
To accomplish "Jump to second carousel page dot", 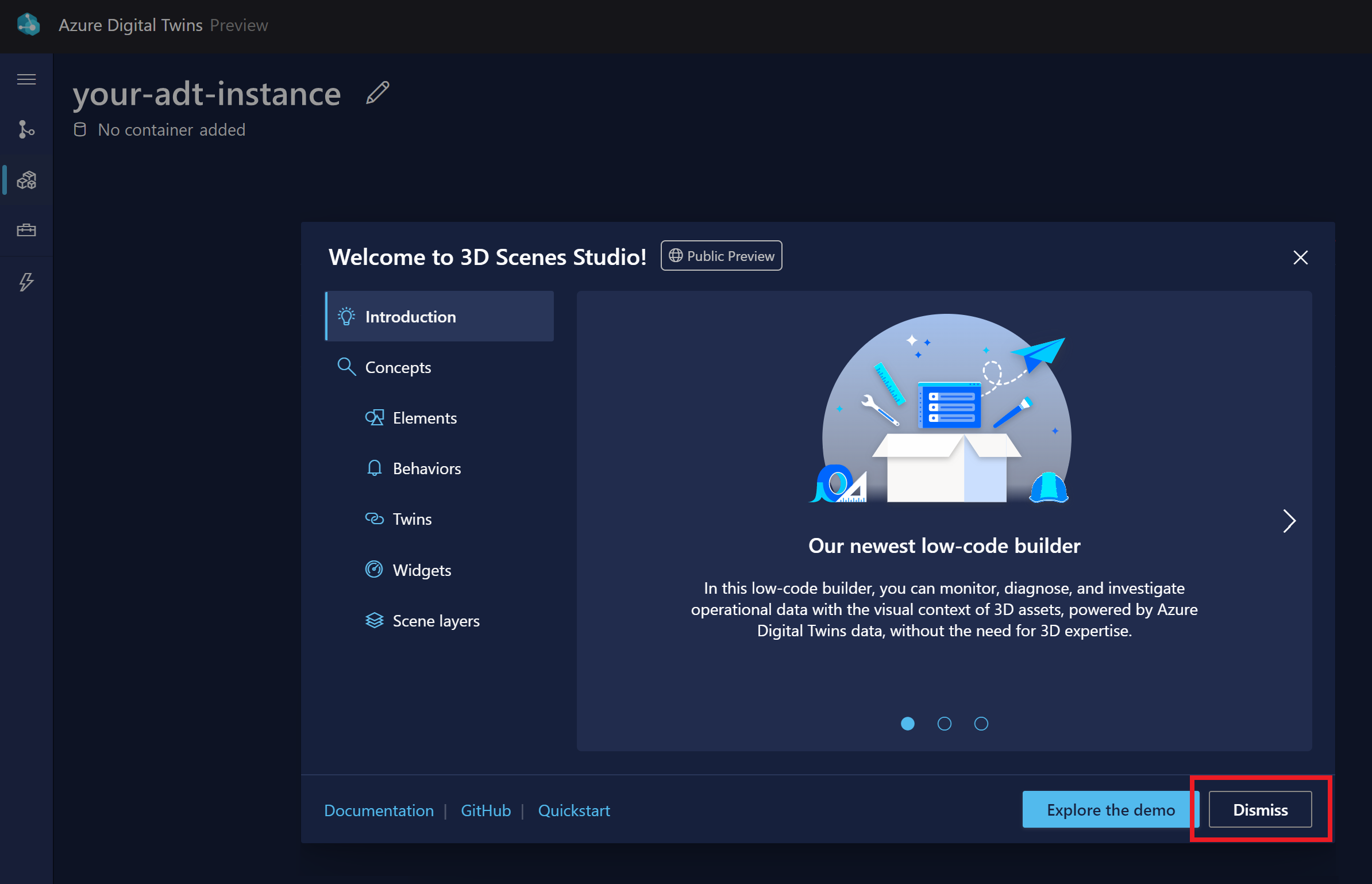I will tap(944, 724).
